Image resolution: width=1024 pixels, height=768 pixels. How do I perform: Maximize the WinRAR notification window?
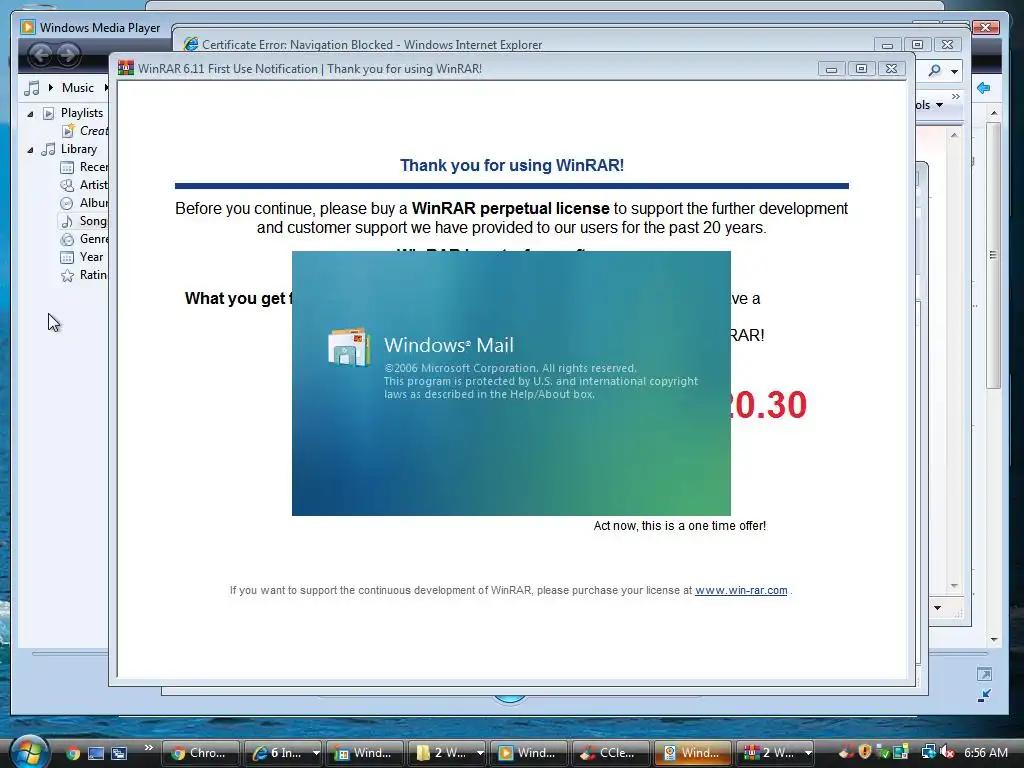click(861, 69)
